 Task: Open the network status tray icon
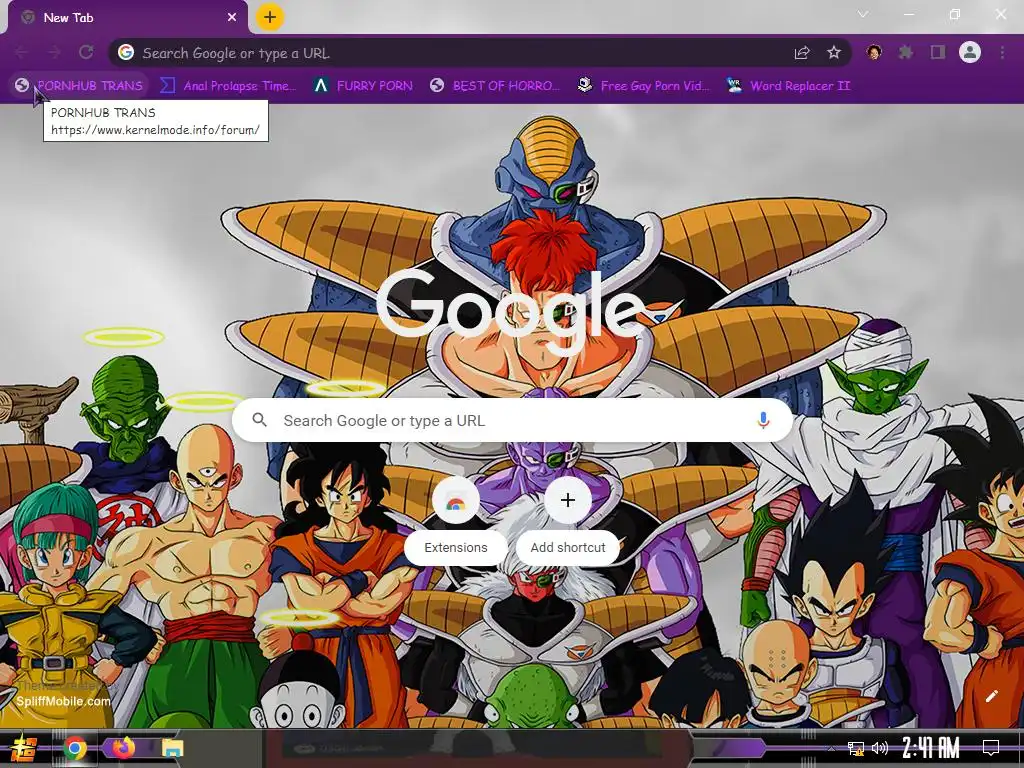(856, 748)
